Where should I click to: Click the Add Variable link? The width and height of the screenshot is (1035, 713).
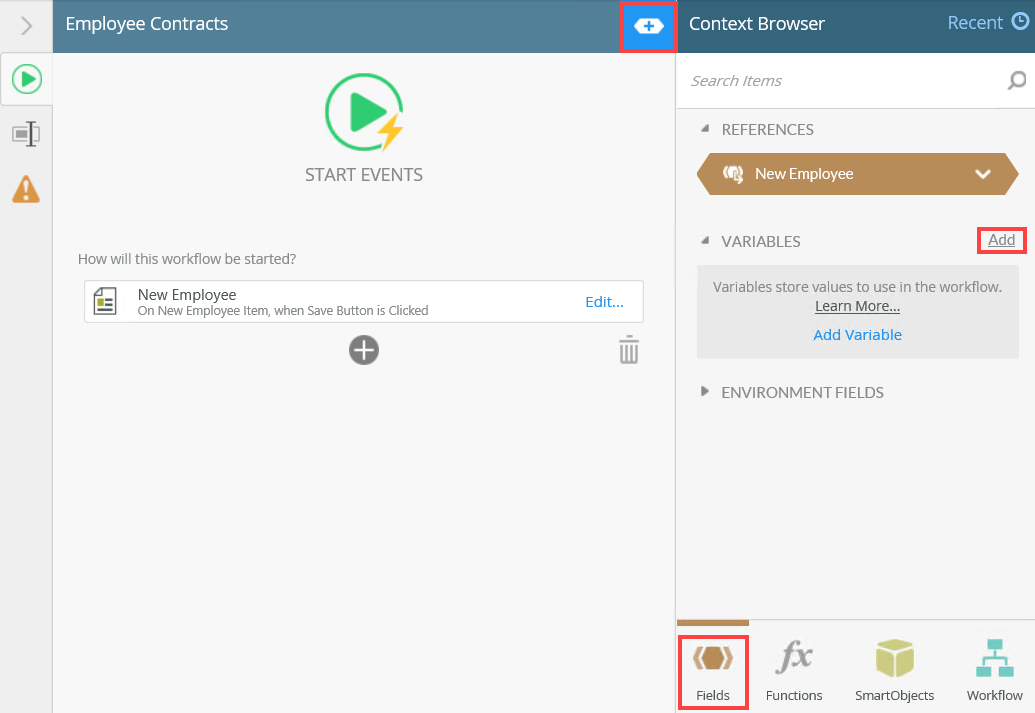(857, 335)
